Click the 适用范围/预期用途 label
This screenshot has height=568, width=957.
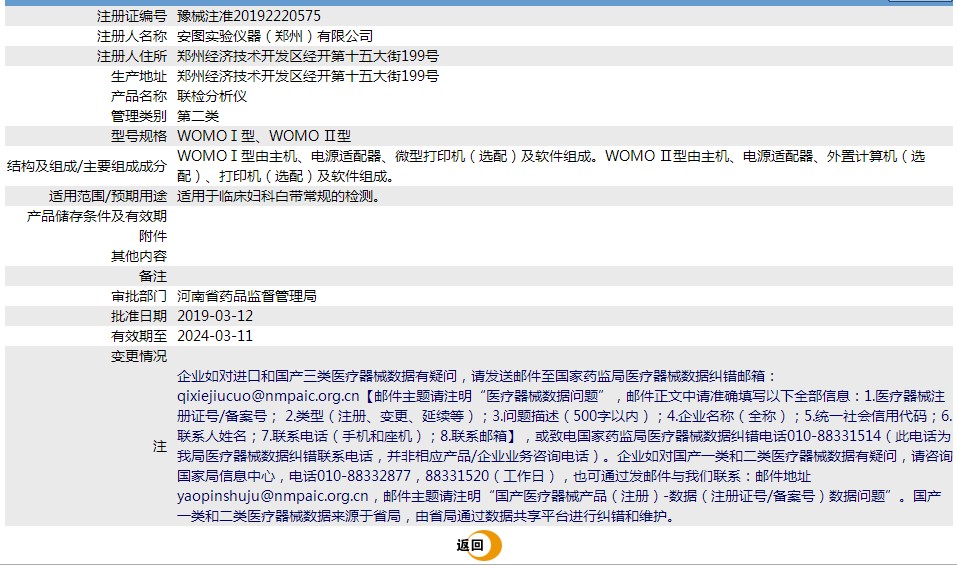(107, 196)
